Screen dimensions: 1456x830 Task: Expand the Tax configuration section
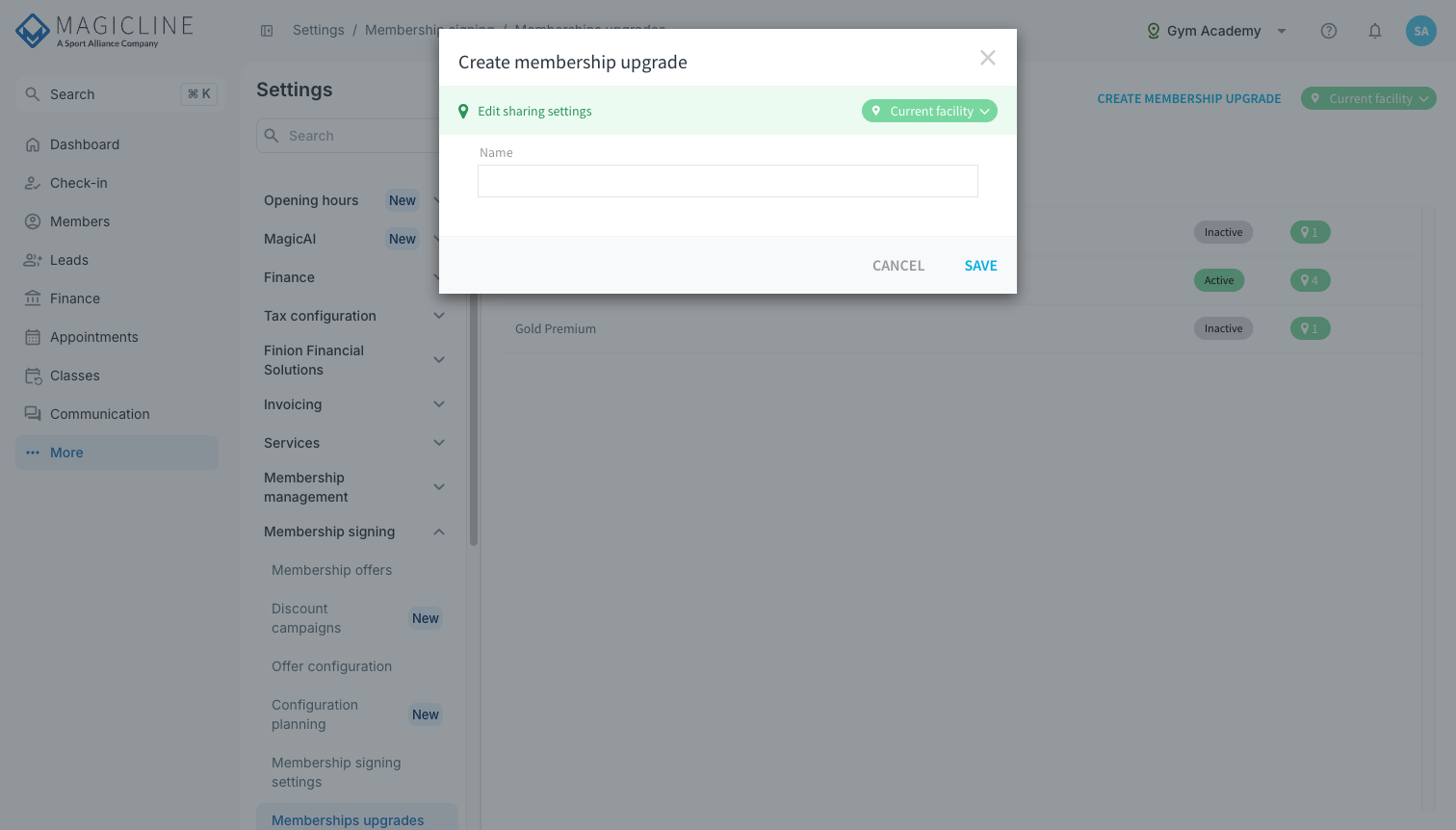(354, 316)
